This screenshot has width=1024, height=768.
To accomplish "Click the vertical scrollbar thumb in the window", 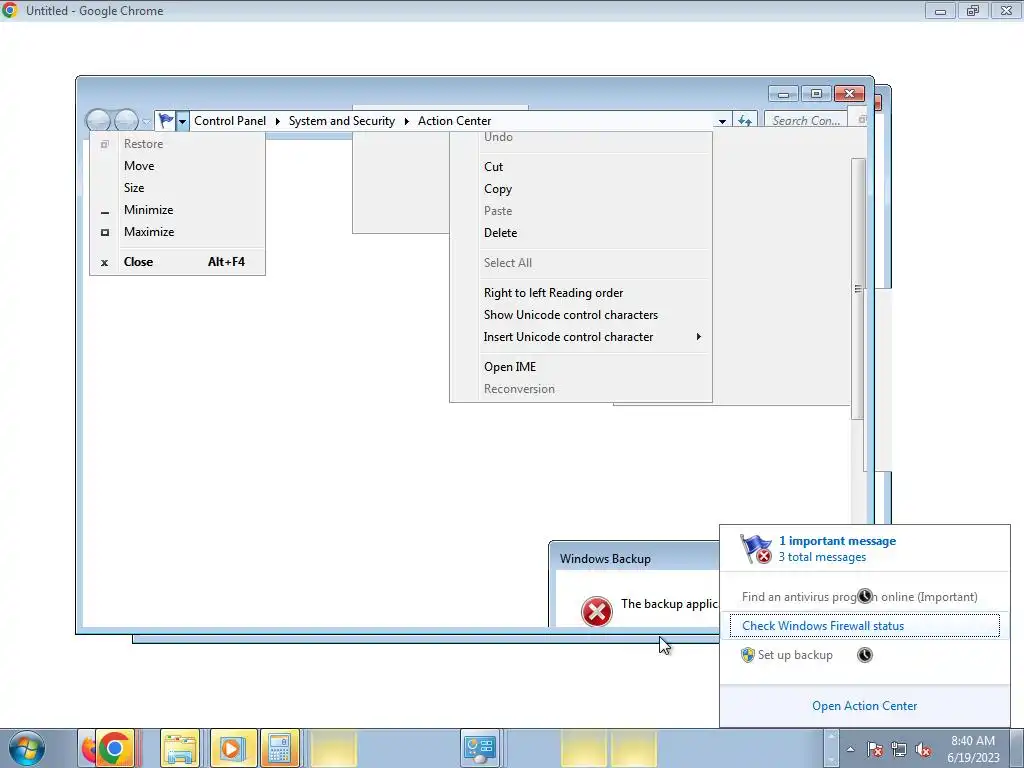I will pyautogui.click(x=858, y=289).
